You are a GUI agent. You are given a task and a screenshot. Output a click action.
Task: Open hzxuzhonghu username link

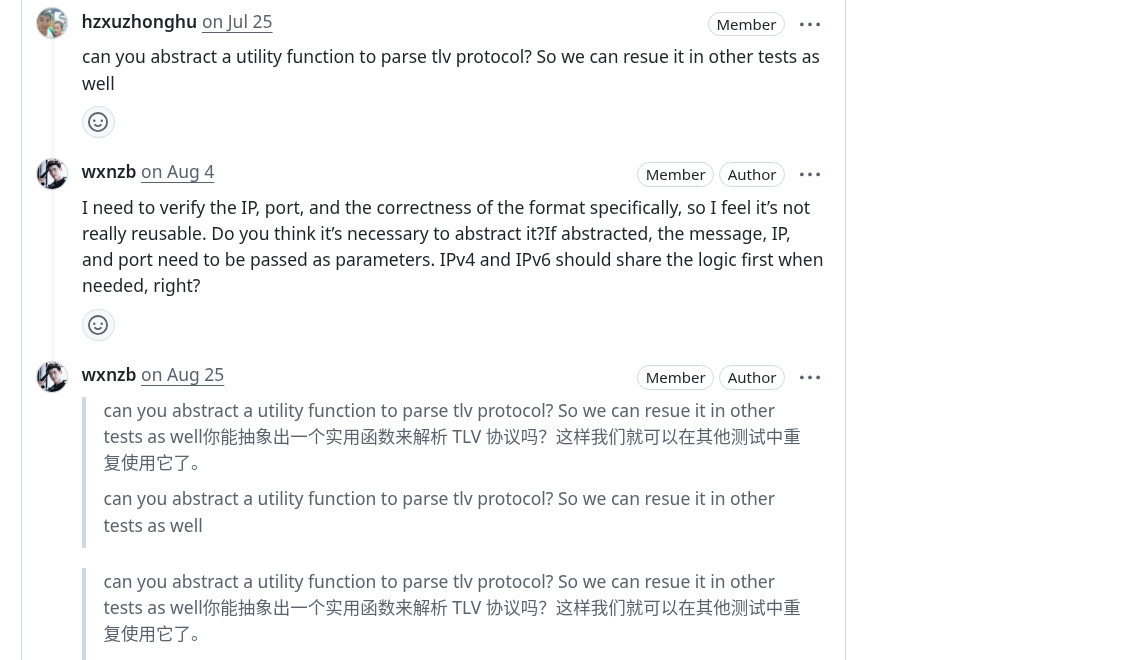click(x=139, y=22)
